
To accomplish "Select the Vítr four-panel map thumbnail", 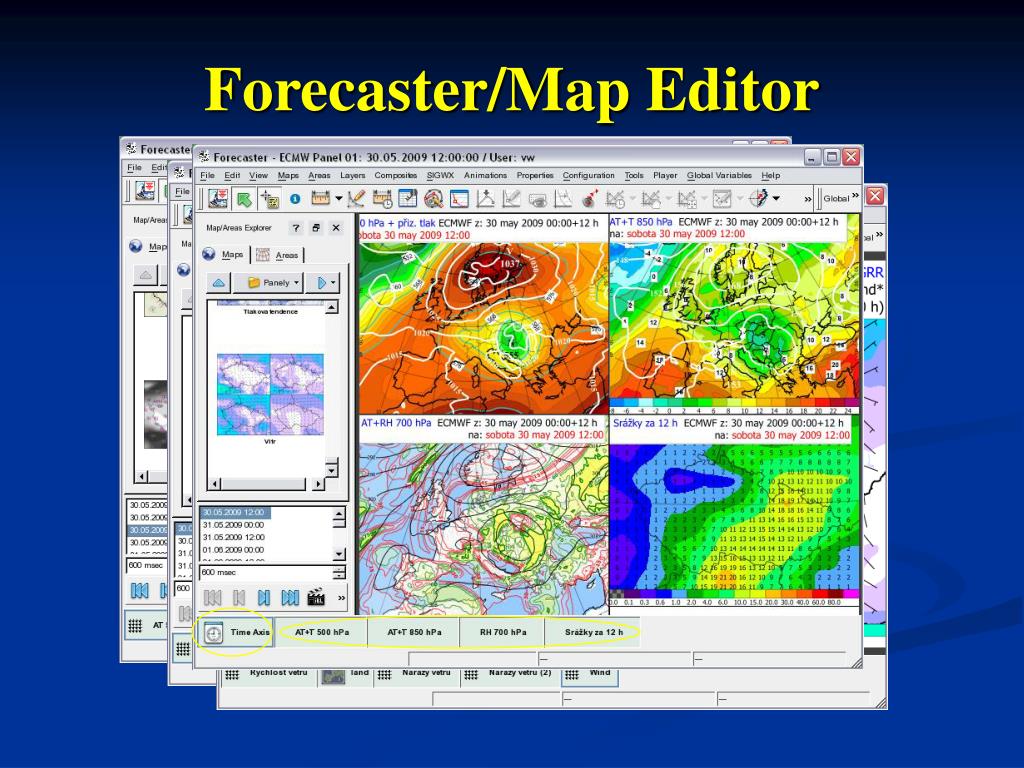I will click(x=270, y=394).
